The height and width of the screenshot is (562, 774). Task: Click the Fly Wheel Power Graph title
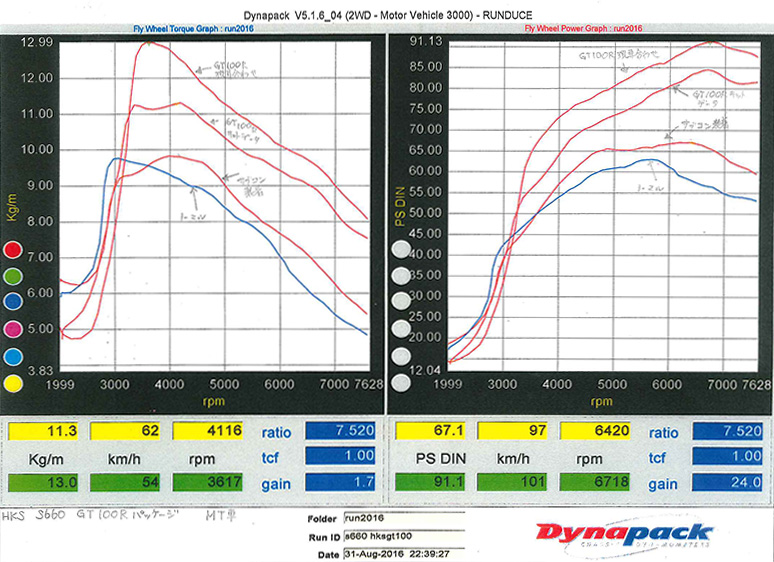tap(581, 30)
